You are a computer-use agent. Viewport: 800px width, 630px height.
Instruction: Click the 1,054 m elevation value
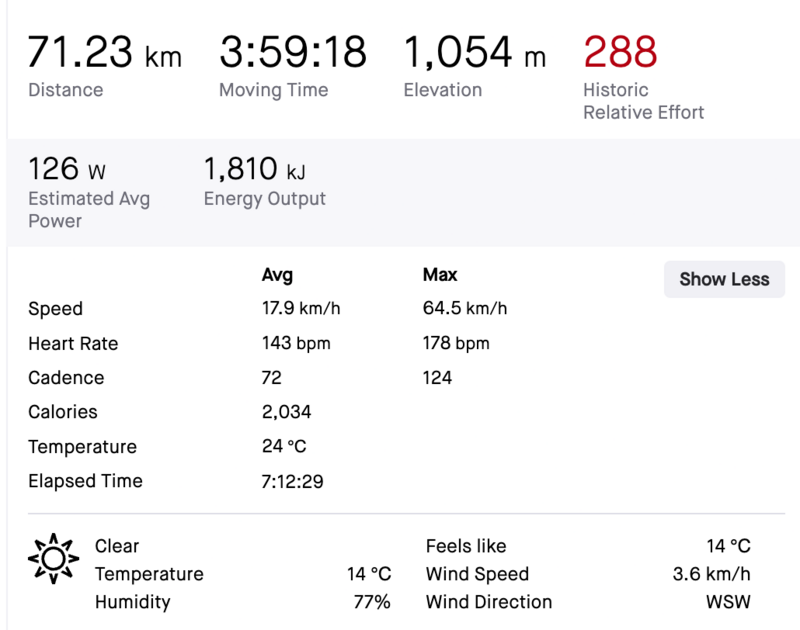coord(474,52)
